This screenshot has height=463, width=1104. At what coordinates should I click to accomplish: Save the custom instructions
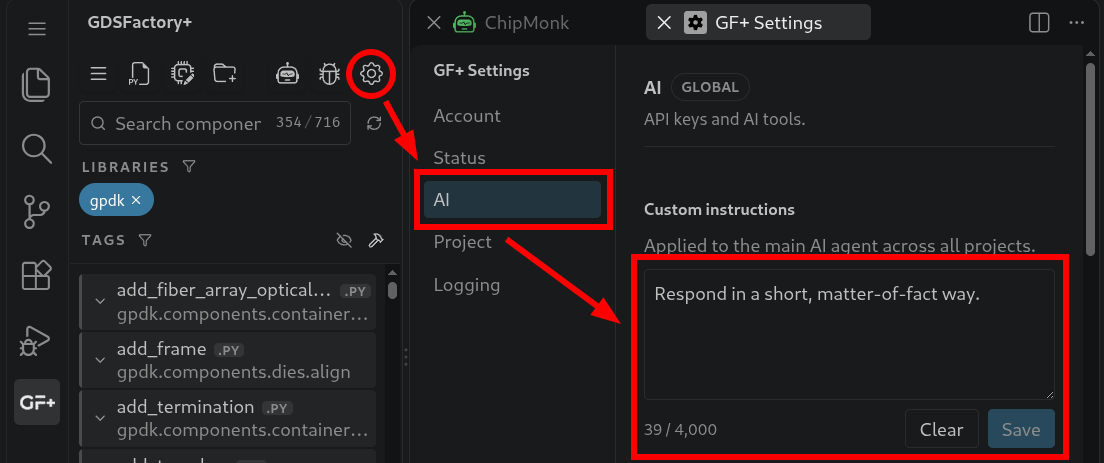point(1021,429)
